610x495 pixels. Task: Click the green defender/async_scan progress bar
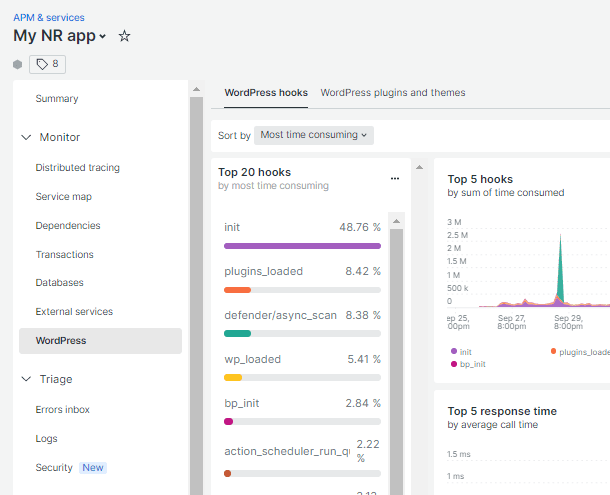[x=237, y=334]
